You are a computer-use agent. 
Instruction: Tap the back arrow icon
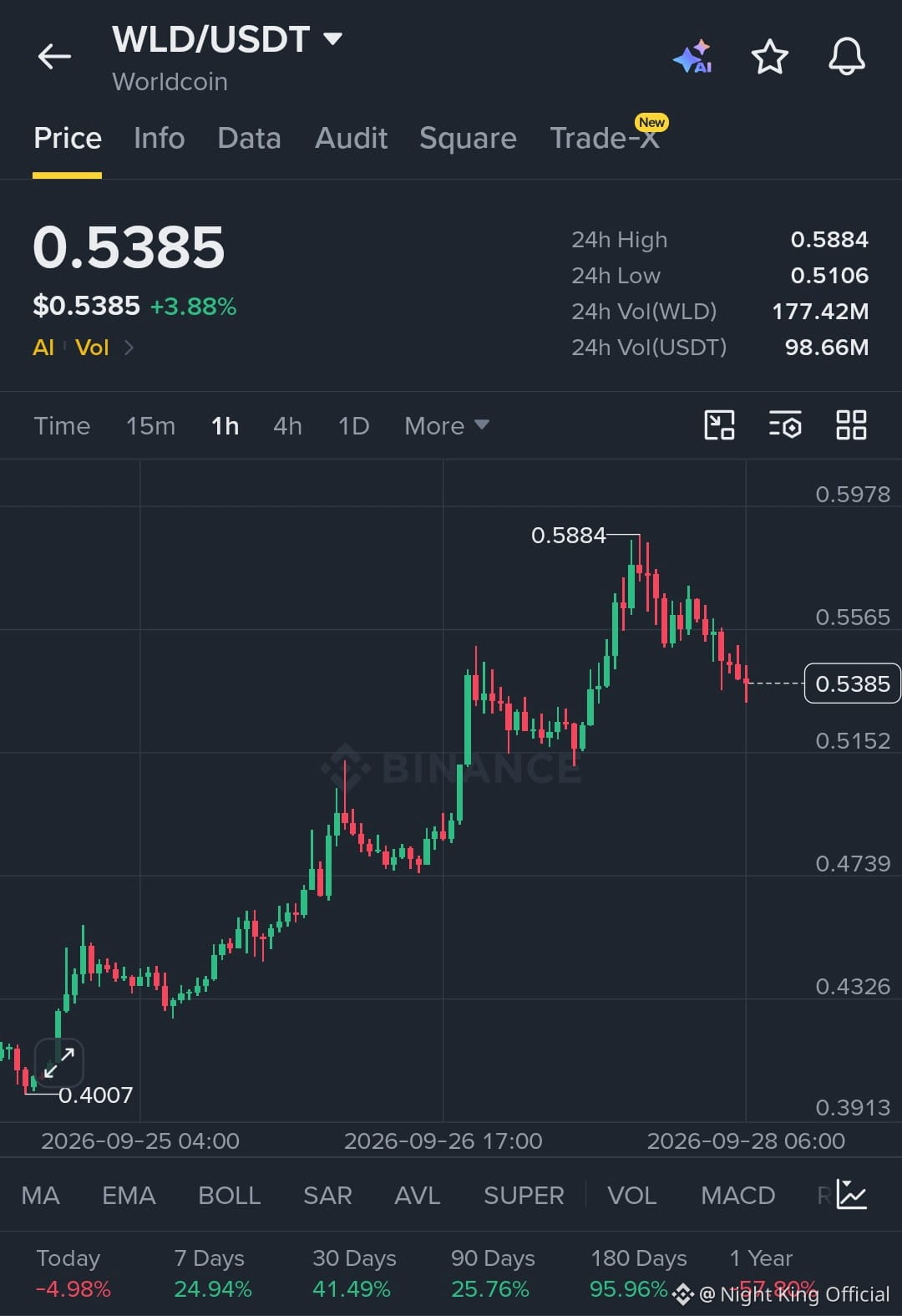click(x=55, y=57)
